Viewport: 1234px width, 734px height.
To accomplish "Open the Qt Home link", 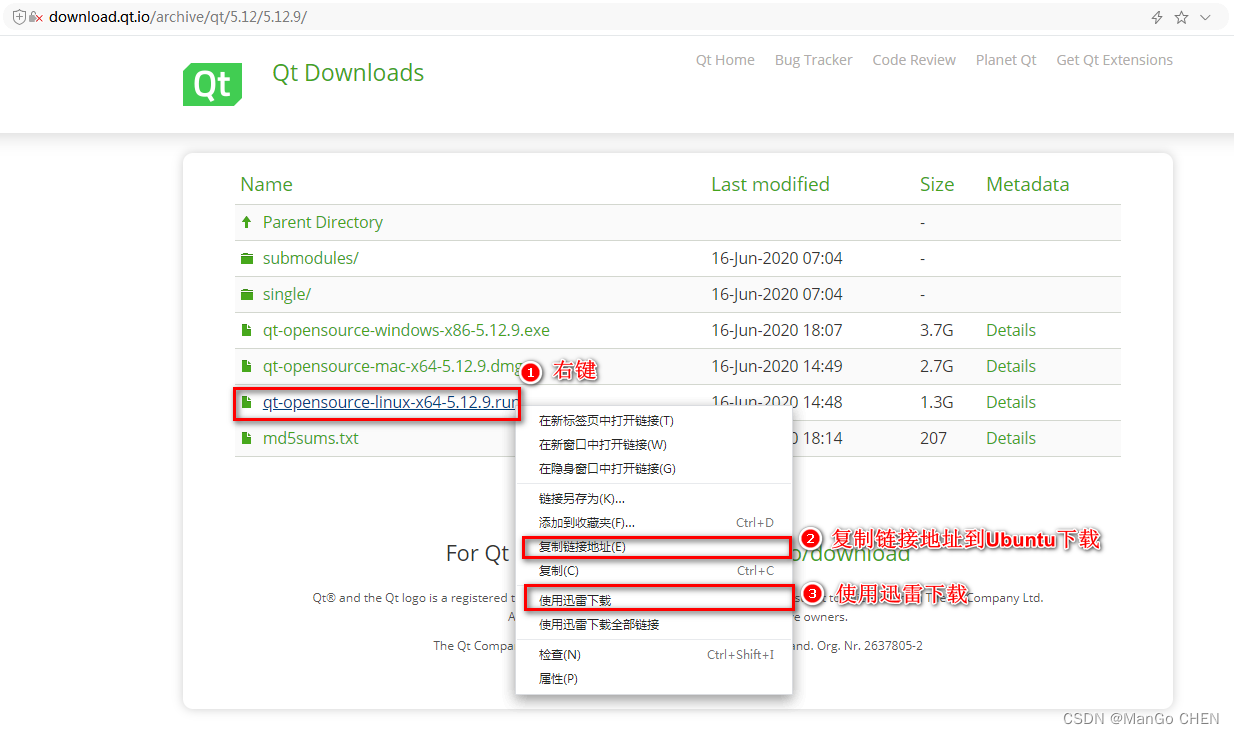I will (725, 60).
